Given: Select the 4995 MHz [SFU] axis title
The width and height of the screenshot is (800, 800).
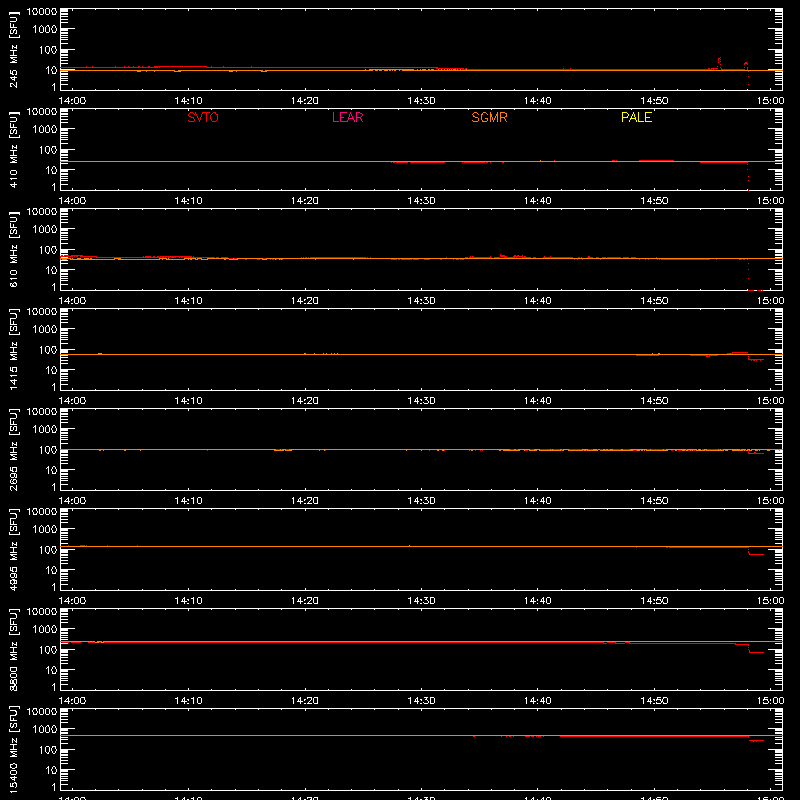Looking at the screenshot, I should [x=13, y=549].
